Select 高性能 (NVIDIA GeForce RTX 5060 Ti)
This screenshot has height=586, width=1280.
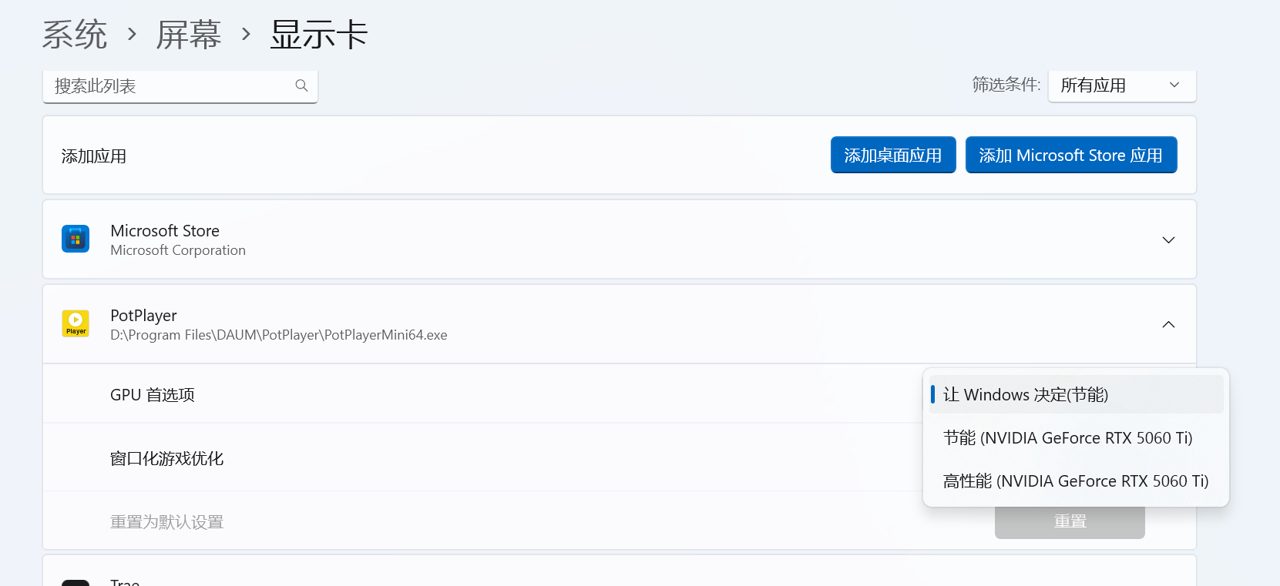click(1076, 481)
